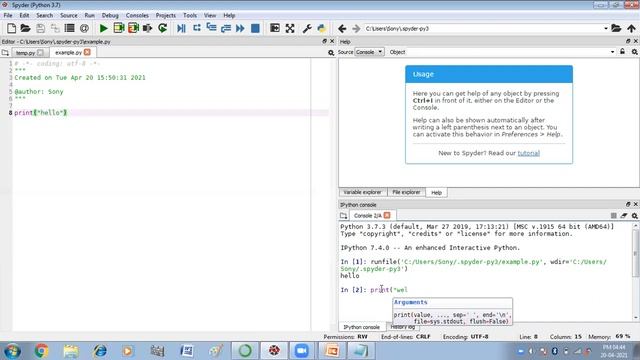Screen dimensions: 640x360
Task: Step into function debug icon
Action: coord(211,28)
